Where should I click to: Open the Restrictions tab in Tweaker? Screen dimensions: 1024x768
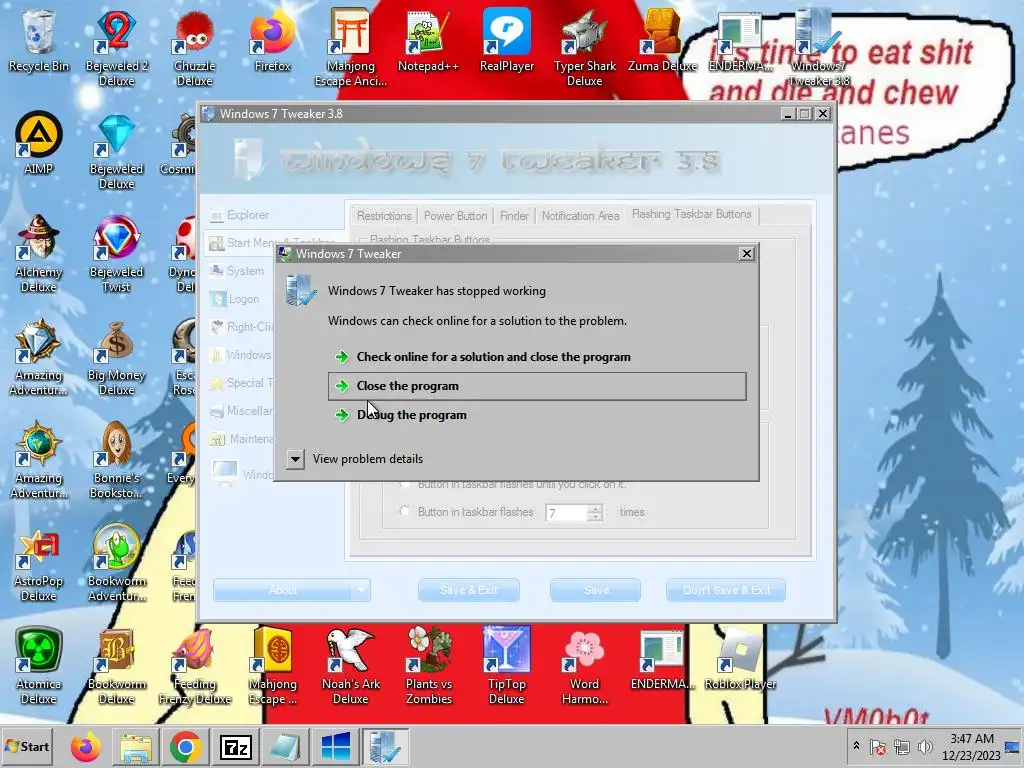384,216
